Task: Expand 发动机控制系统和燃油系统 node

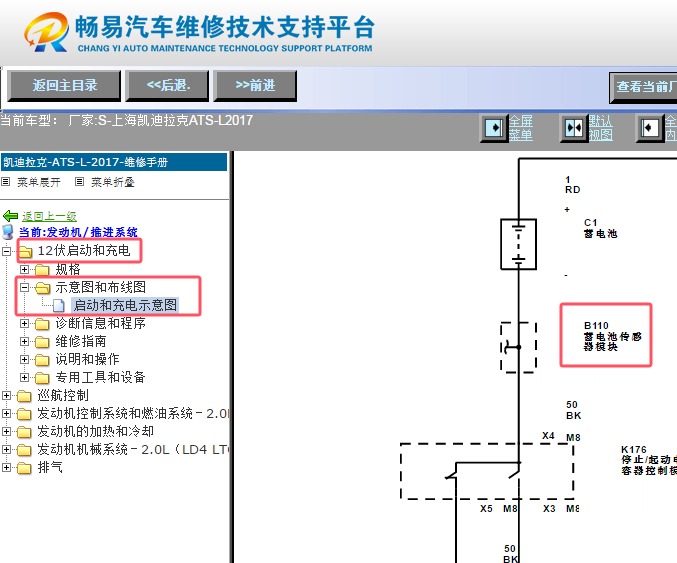Action: click(x=6, y=413)
